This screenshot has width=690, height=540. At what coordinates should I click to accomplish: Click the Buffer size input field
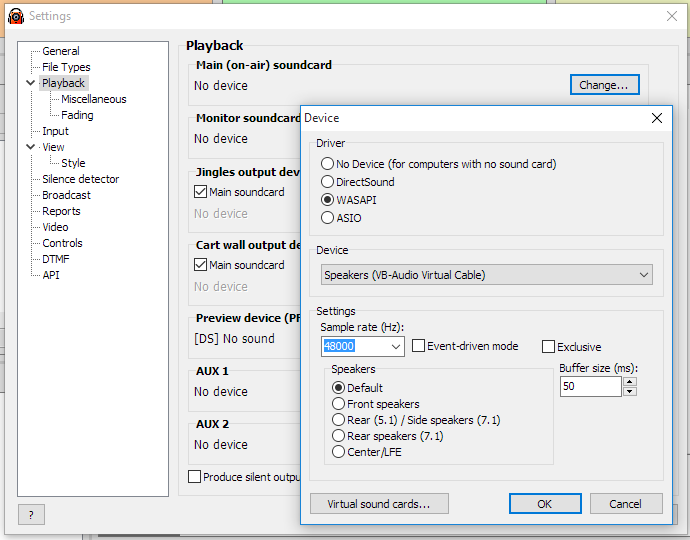point(591,386)
